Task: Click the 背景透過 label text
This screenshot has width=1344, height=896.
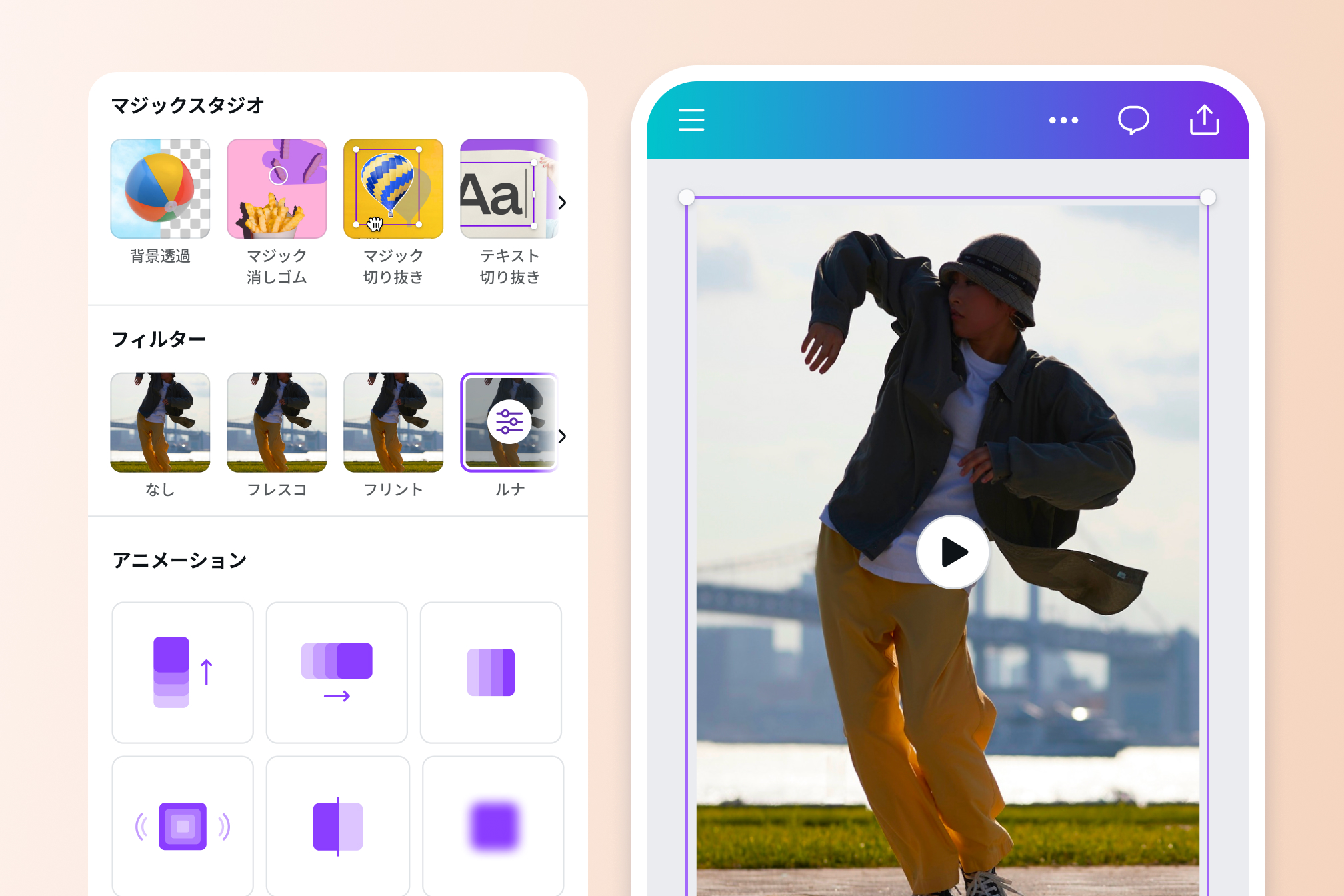Action: coord(160,256)
